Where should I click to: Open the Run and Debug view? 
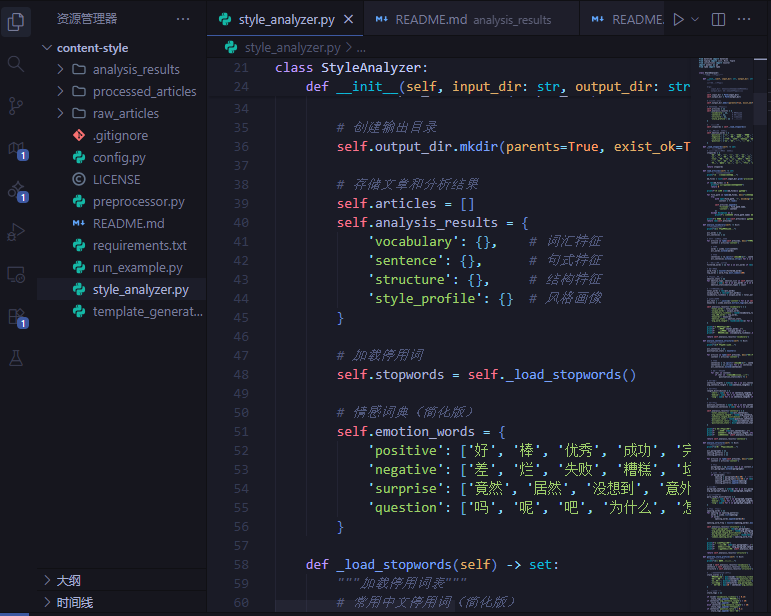(x=16, y=231)
